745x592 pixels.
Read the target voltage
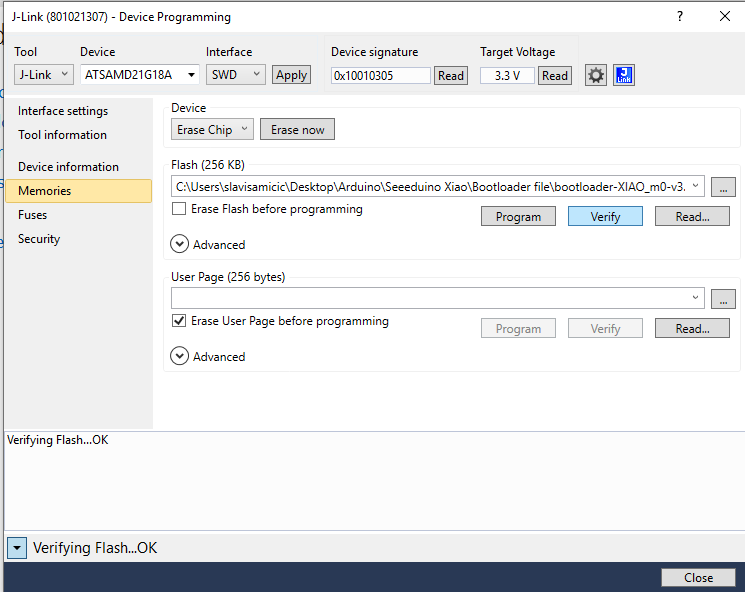click(554, 76)
